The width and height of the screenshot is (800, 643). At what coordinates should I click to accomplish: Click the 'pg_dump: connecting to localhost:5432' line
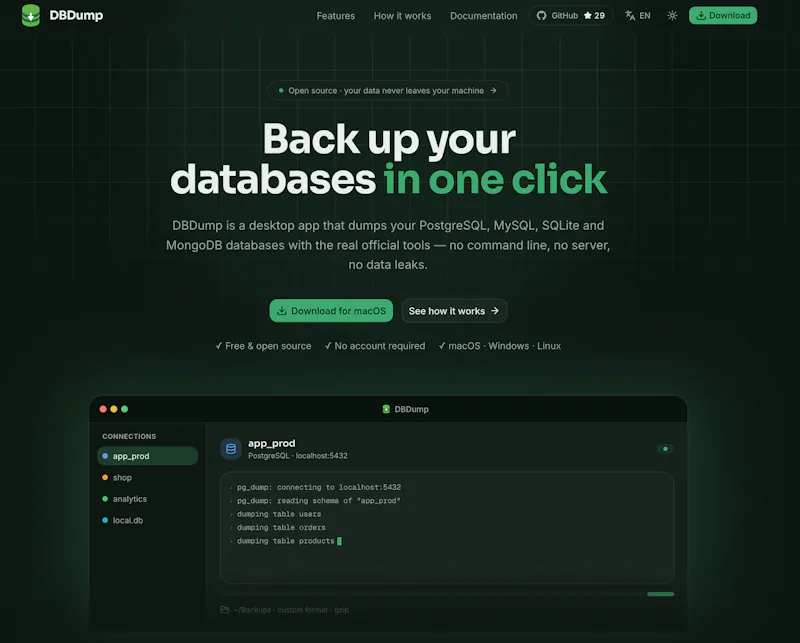[x=319, y=487]
